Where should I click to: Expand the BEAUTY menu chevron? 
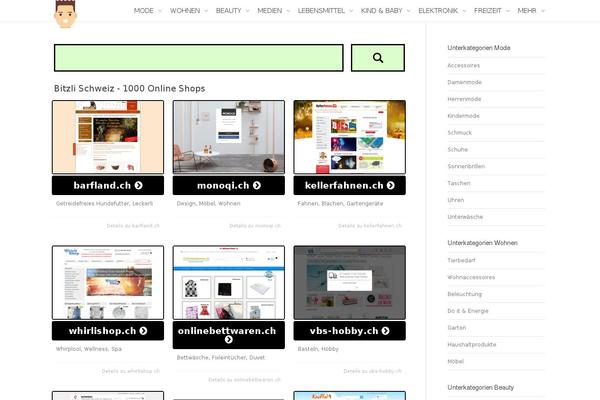coord(248,11)
